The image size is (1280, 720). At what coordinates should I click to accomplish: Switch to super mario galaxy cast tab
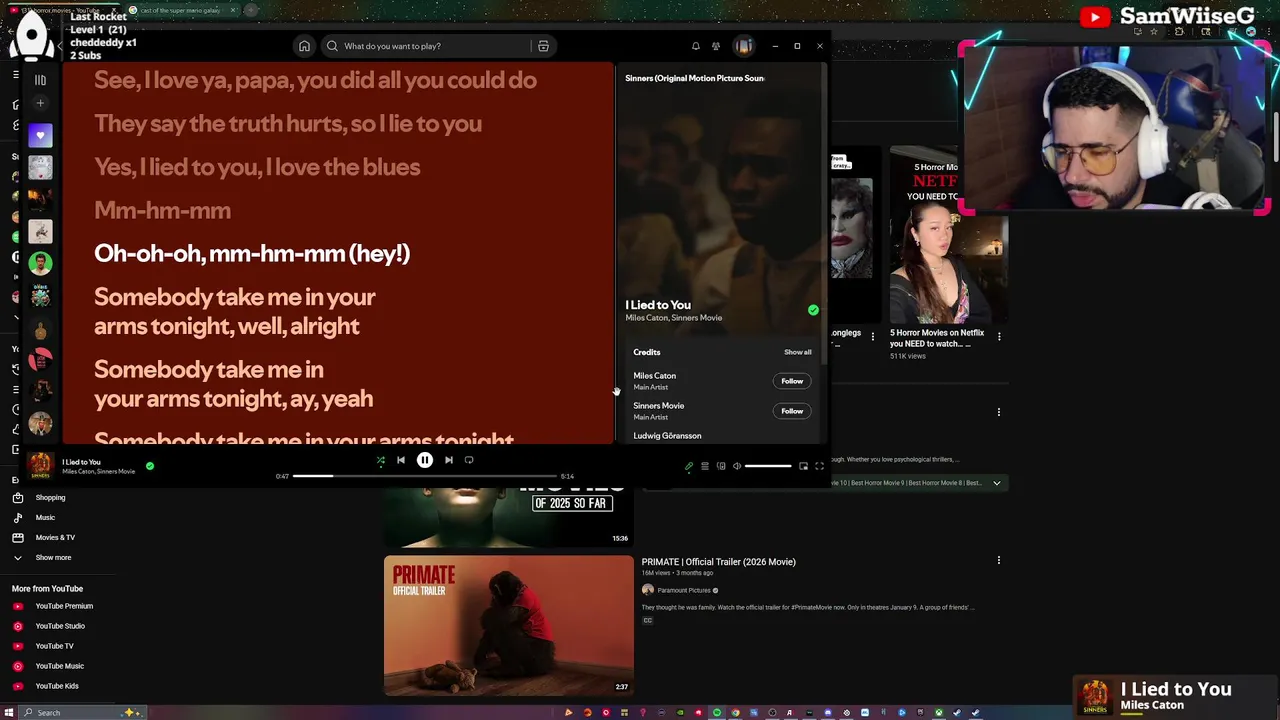pyautogui.click(x=180, y=10)
